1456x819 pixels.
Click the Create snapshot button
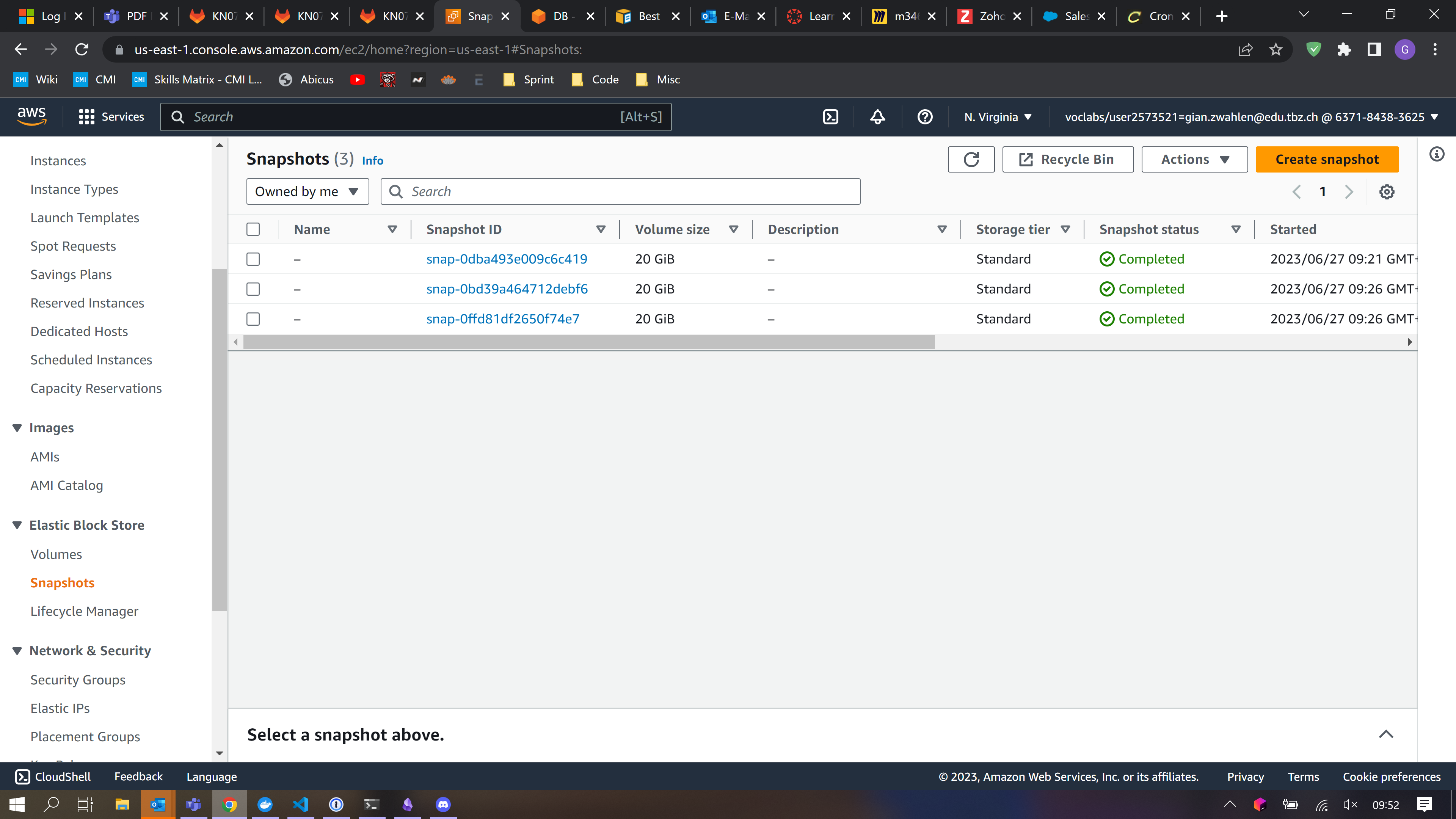(1327, 159)
